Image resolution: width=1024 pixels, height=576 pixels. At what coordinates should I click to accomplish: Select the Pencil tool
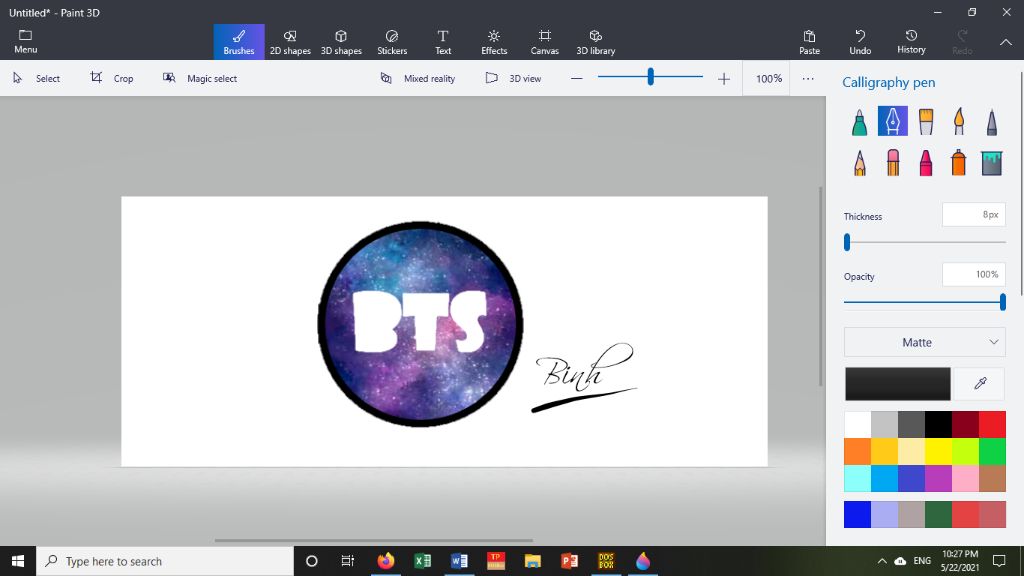point(859,163)
